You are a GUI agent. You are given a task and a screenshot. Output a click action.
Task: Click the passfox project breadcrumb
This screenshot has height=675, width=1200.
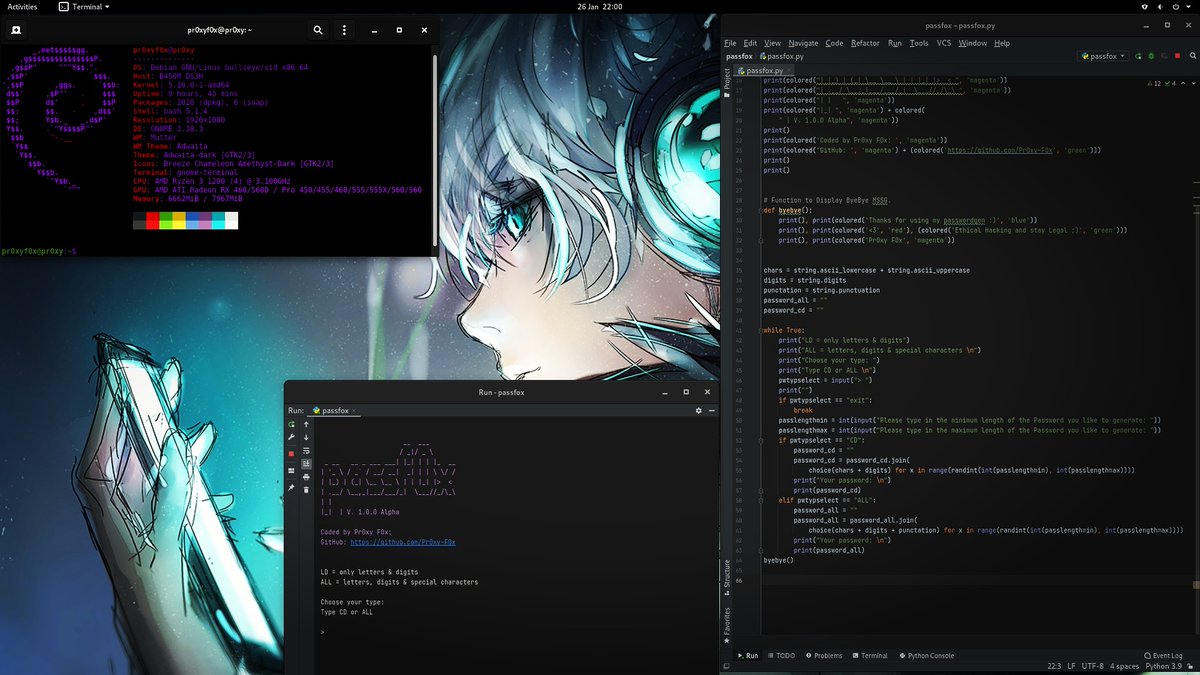(739, 56)
